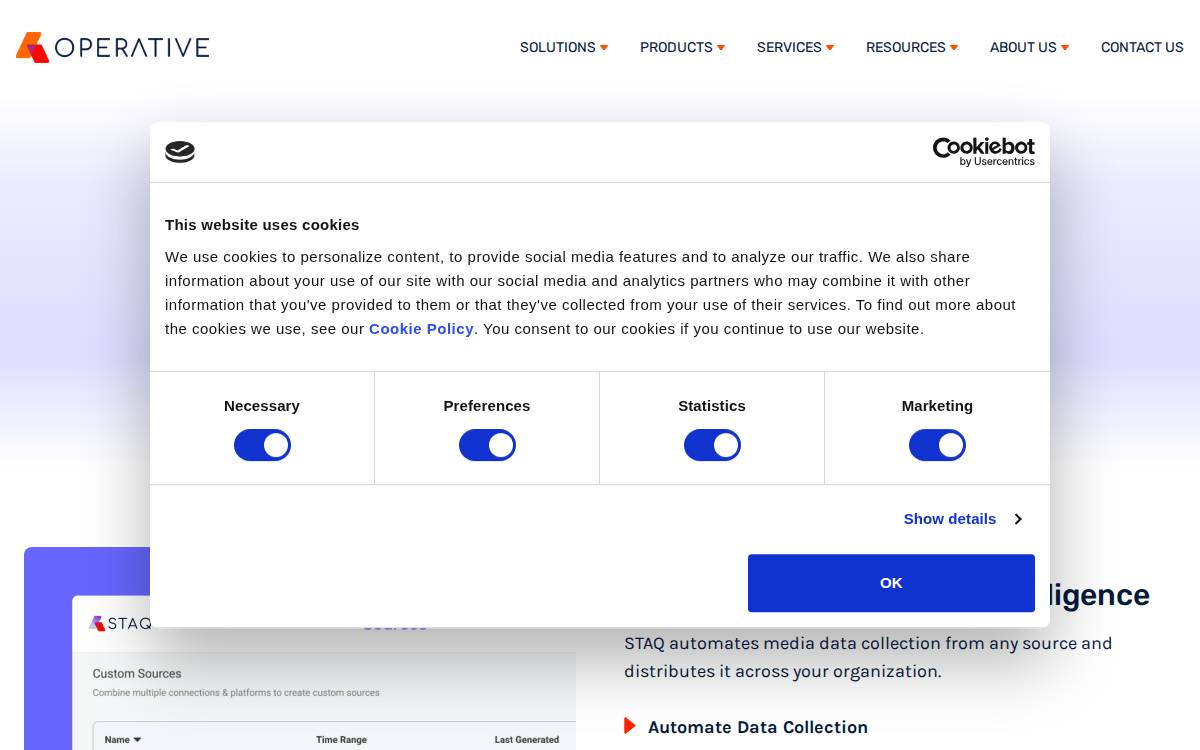Click the Automate Data Collection heading
The width and height of the screenshot is (1200, 750).
(758, 727)
